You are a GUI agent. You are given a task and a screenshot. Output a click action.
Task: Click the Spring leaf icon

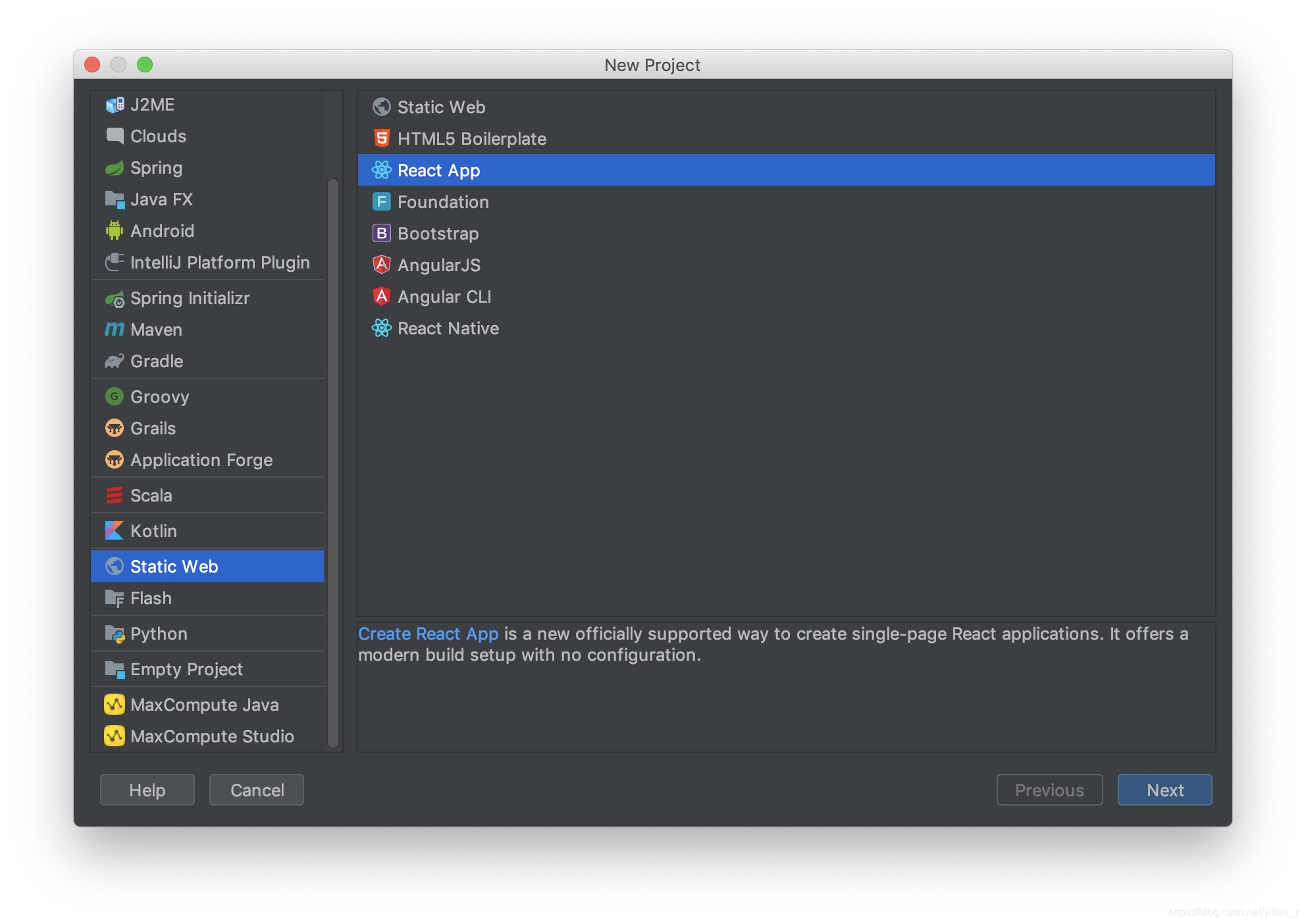pyautogui.click(x=114, y=168)
